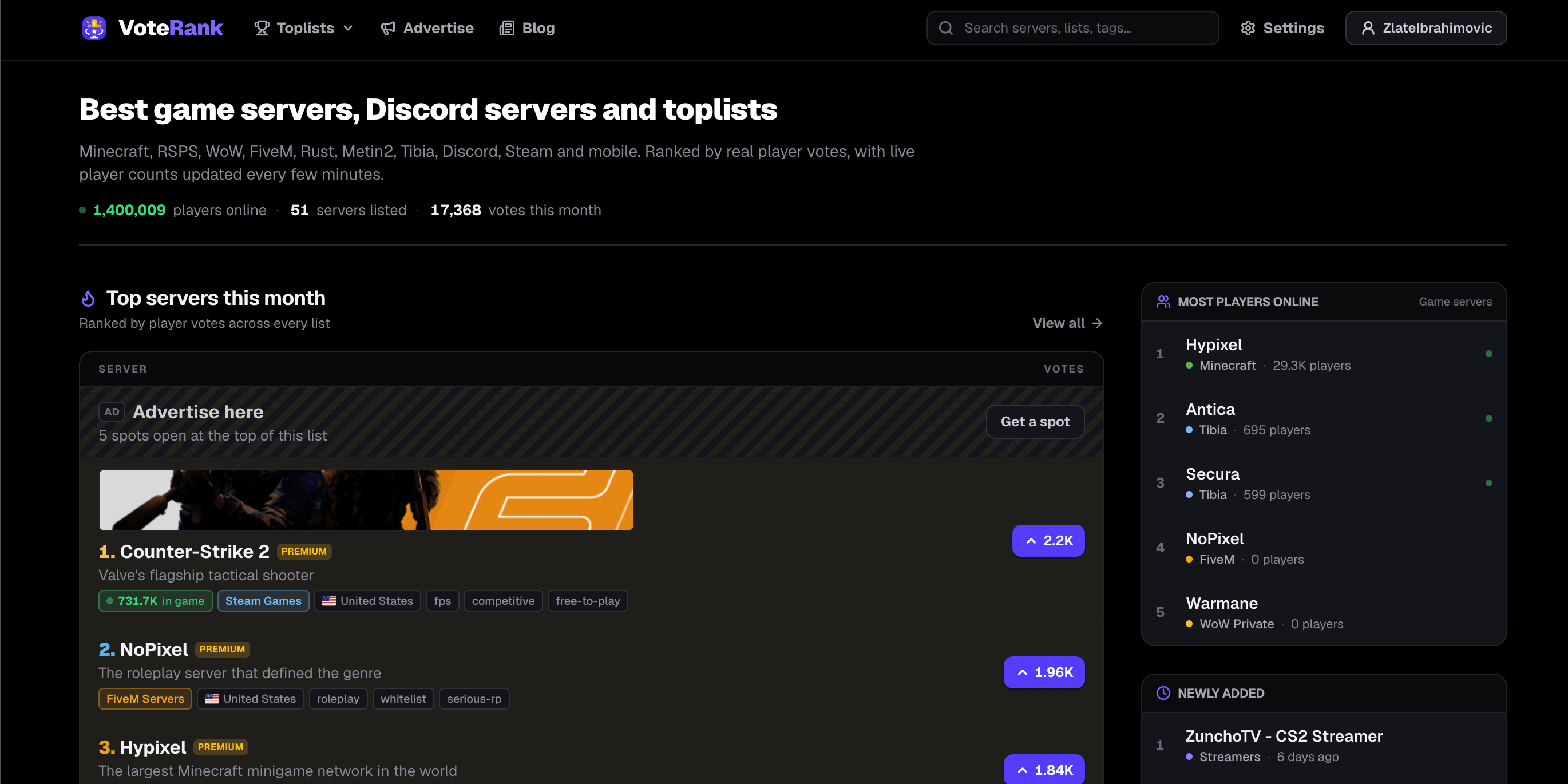The image size is (1568, 784).
Task: Upvote Counter-Strike 2 with 2.2K button
Action: click(1048, 541)
